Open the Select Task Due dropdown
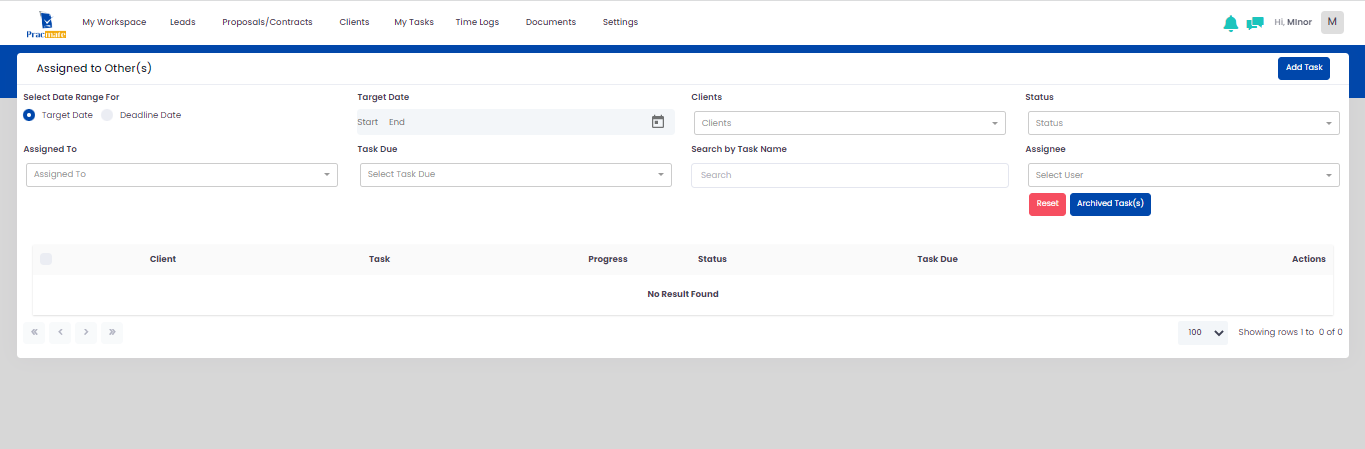Viewport: 1365px width, 449px height. pyautogui.click(x=516, y=174)
